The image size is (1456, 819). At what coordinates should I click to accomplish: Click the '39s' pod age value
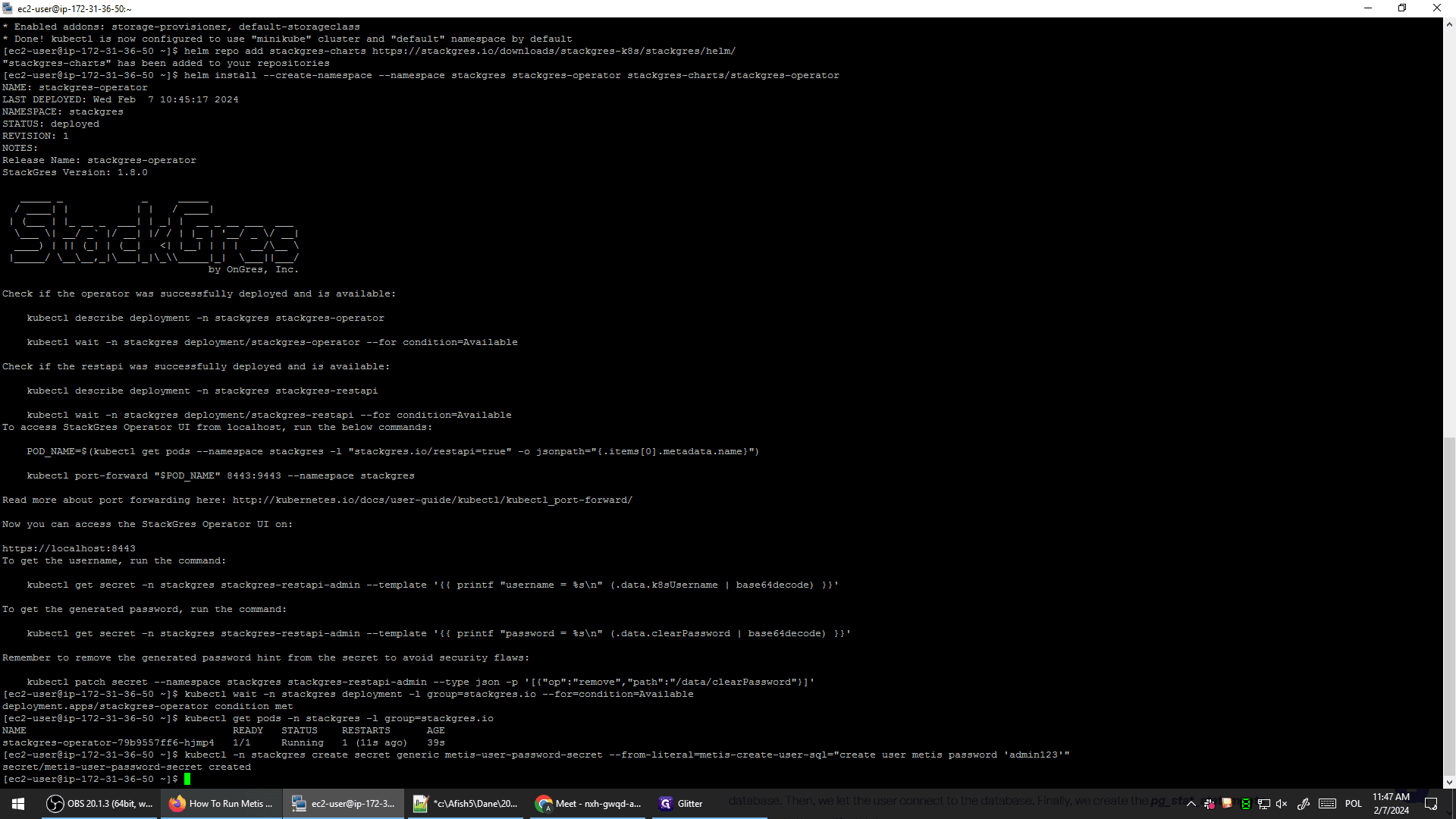point(436,743)
